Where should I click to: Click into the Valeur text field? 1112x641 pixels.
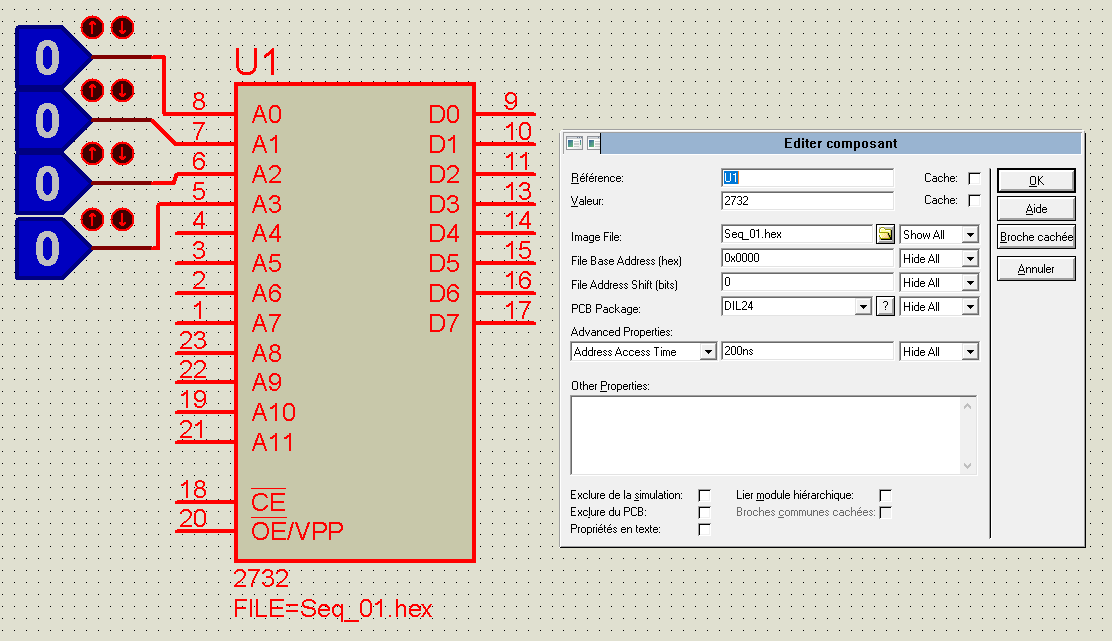click(x=806, y=200)
